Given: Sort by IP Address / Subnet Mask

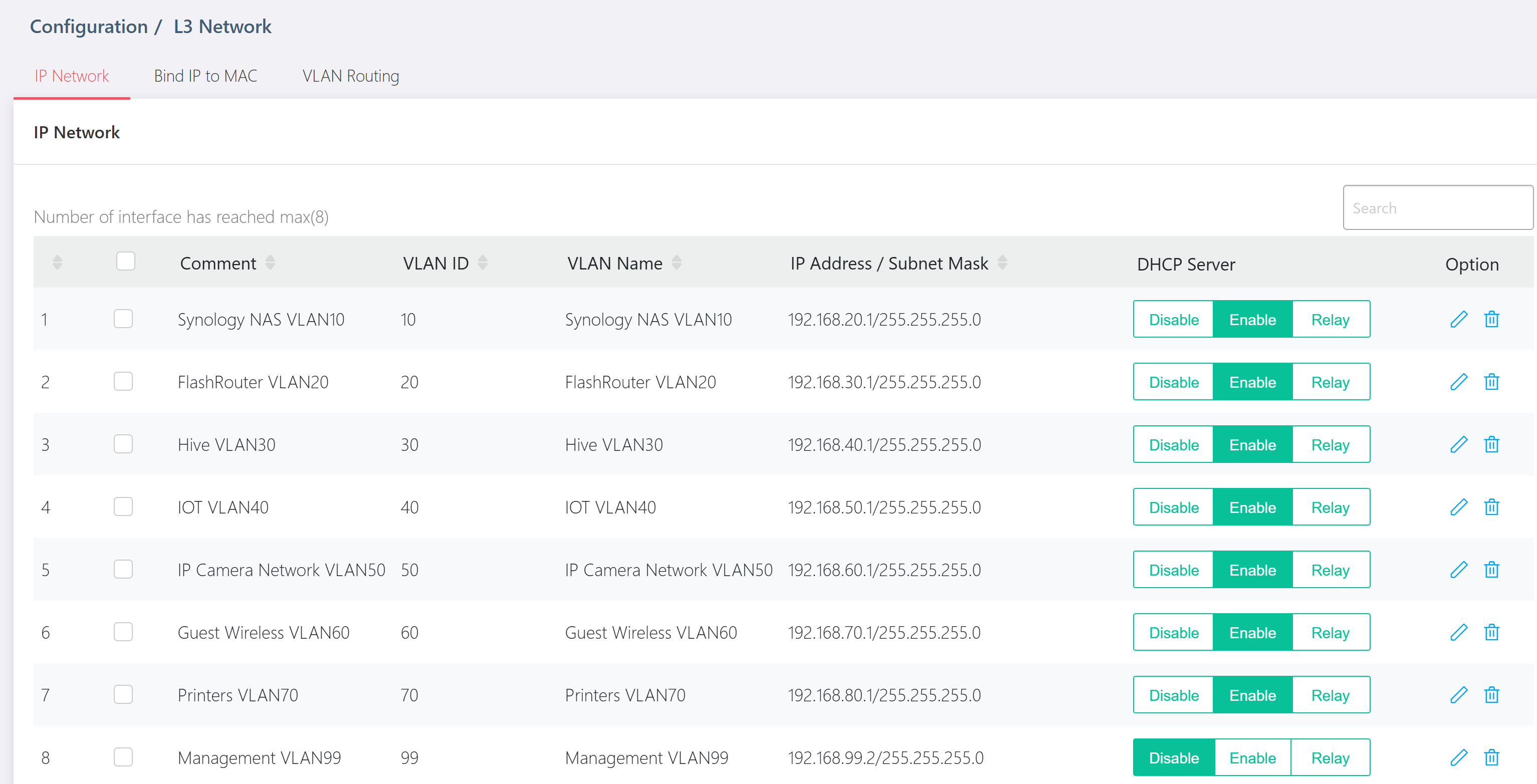Looking at the screenshot, I should [x=1002, y=263].
